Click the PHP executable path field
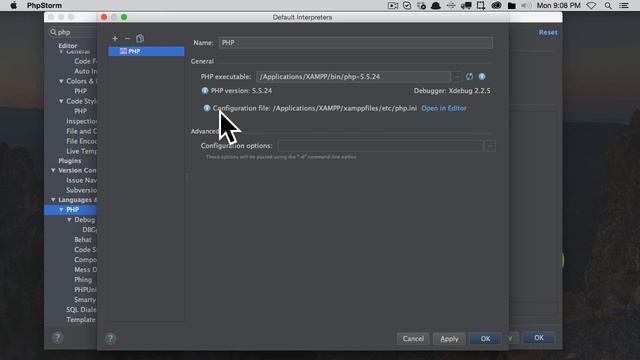The image size is (640, 360). point(353,76)
